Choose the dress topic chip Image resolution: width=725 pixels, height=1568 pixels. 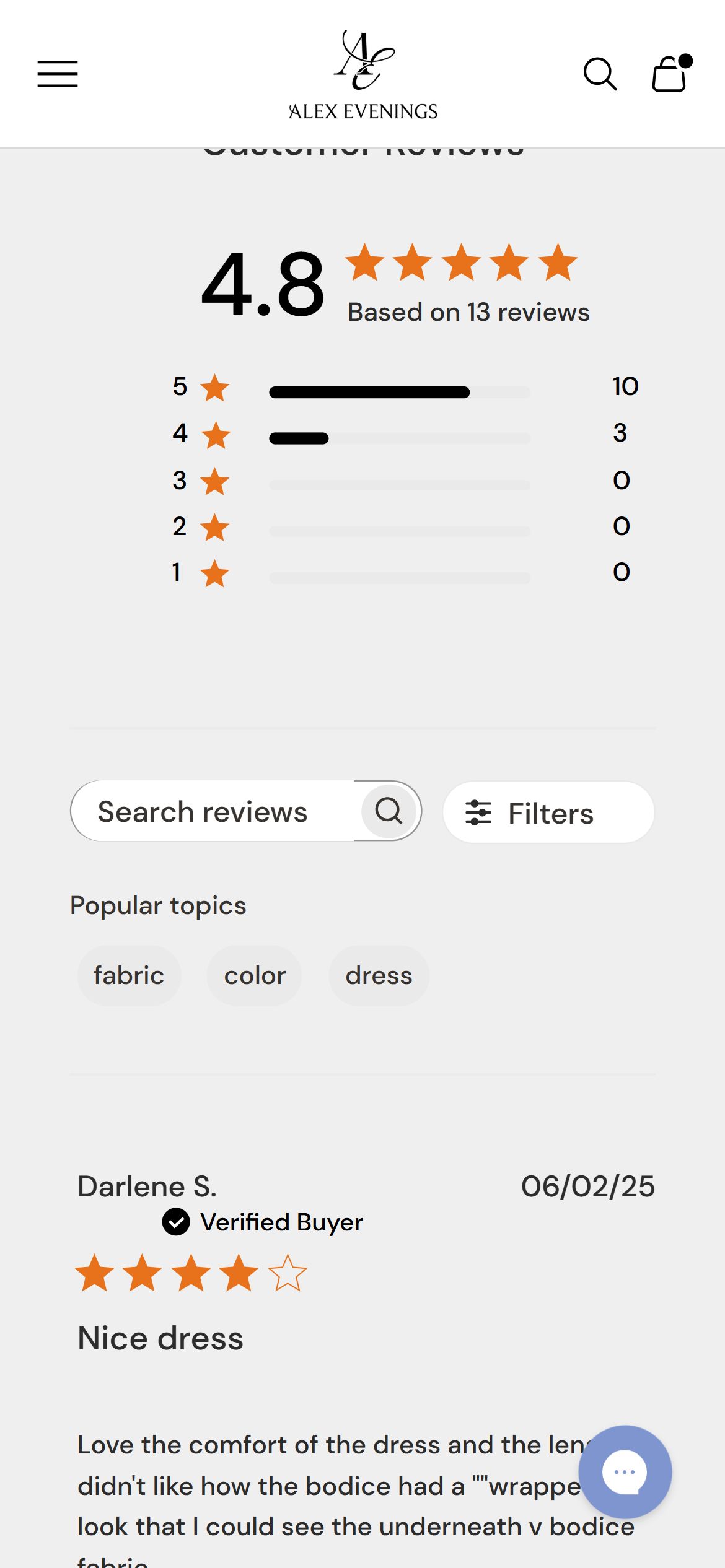point(379,975)
